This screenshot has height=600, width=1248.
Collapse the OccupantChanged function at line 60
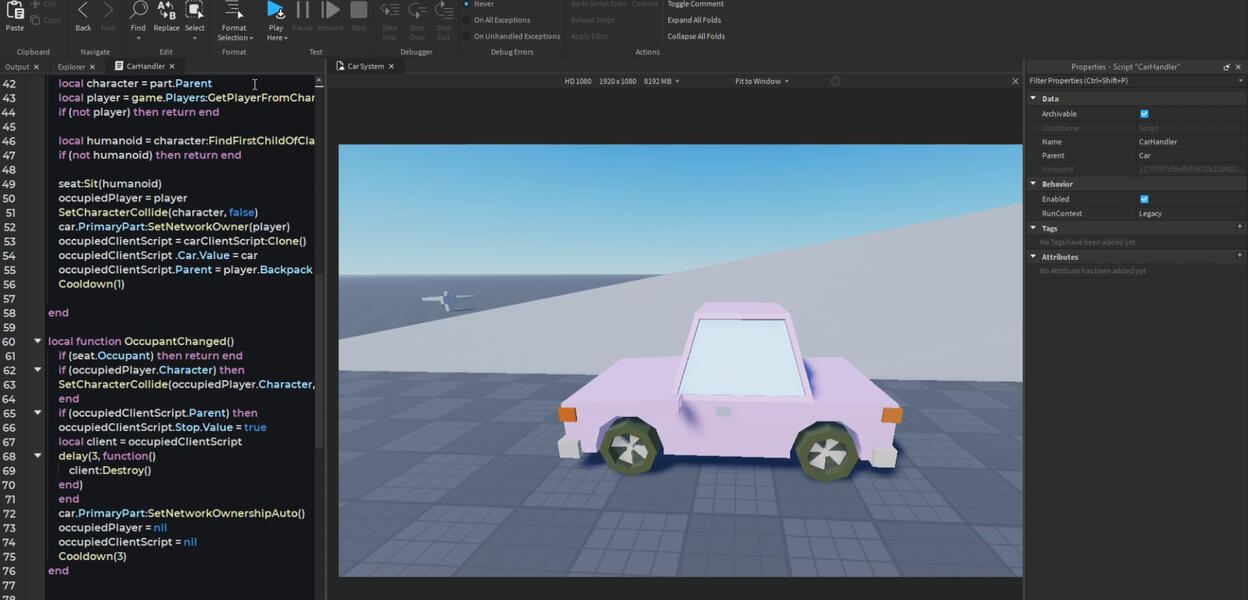pyautogui.click(x=38, y=341)
